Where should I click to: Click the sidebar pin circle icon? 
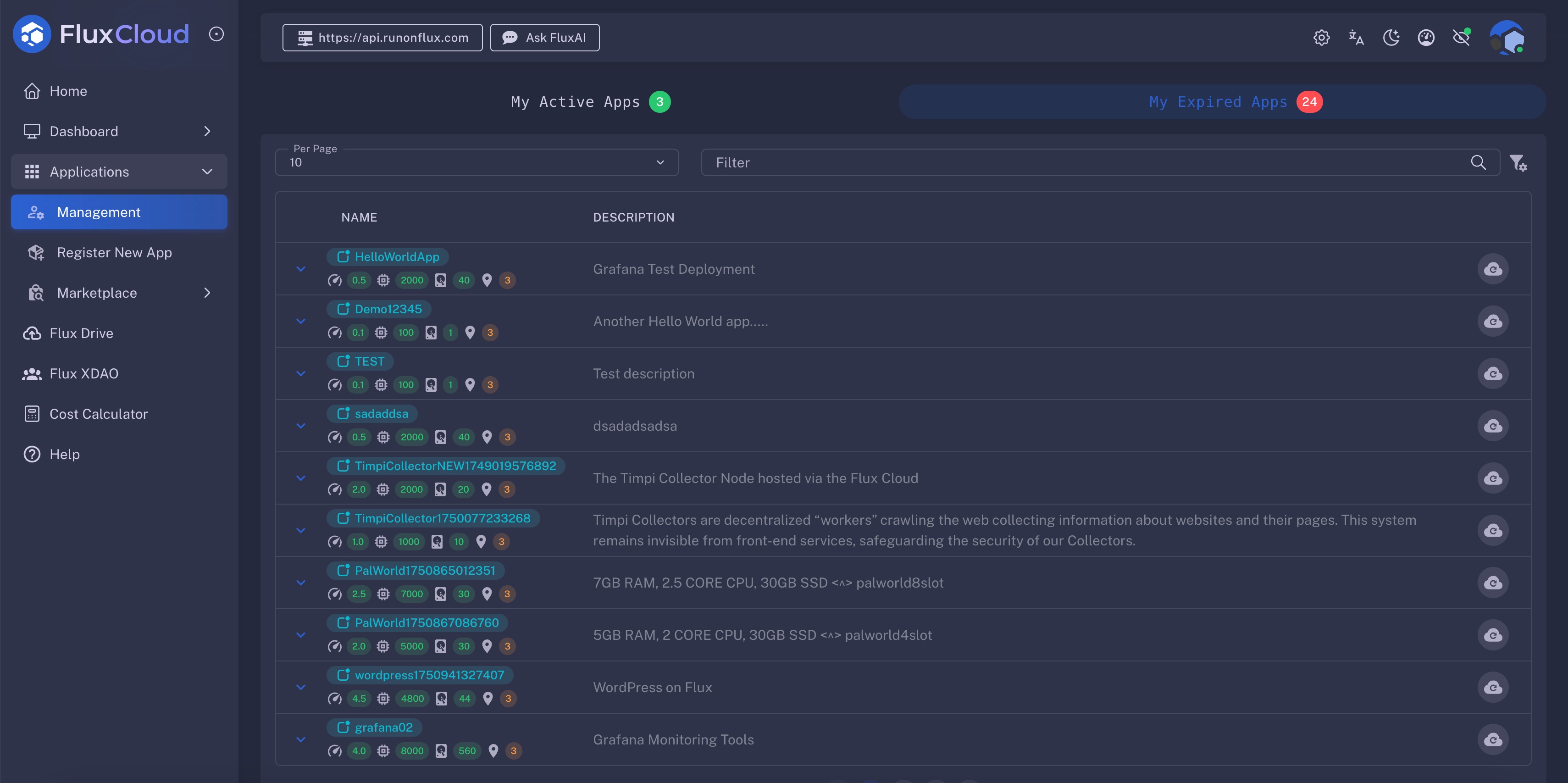[x=216, y=34]
